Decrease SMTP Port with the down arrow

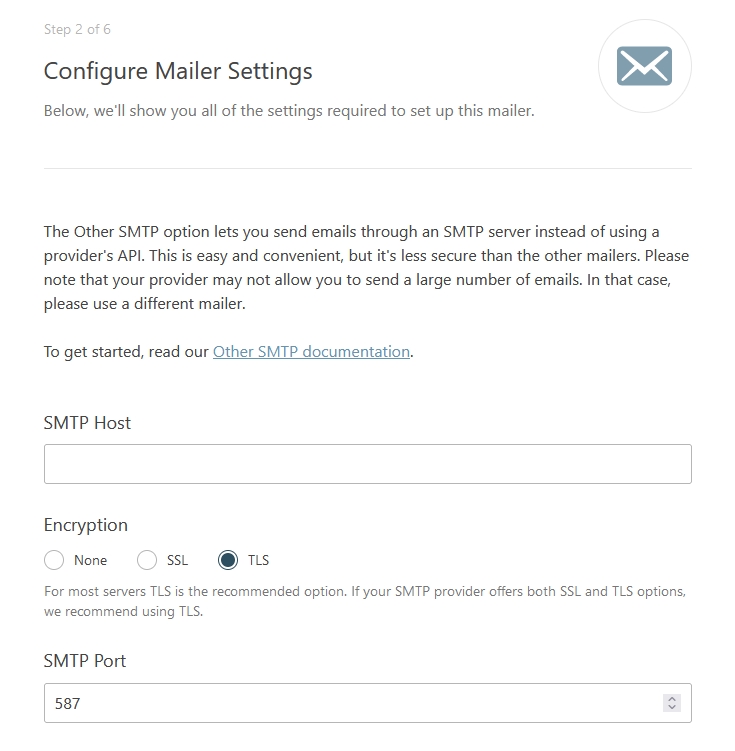(672, 707)
